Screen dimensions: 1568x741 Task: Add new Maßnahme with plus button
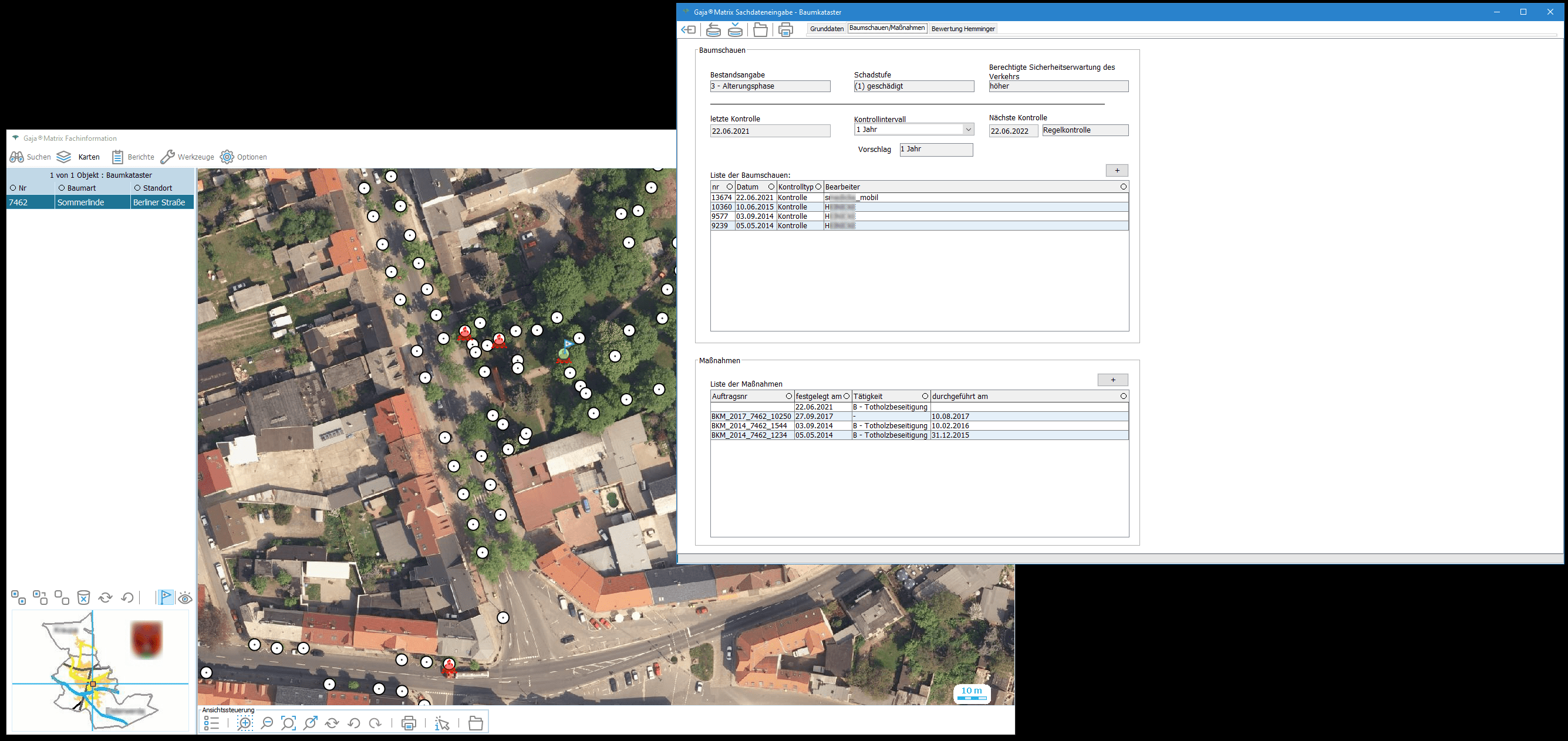click(1112, 380)
